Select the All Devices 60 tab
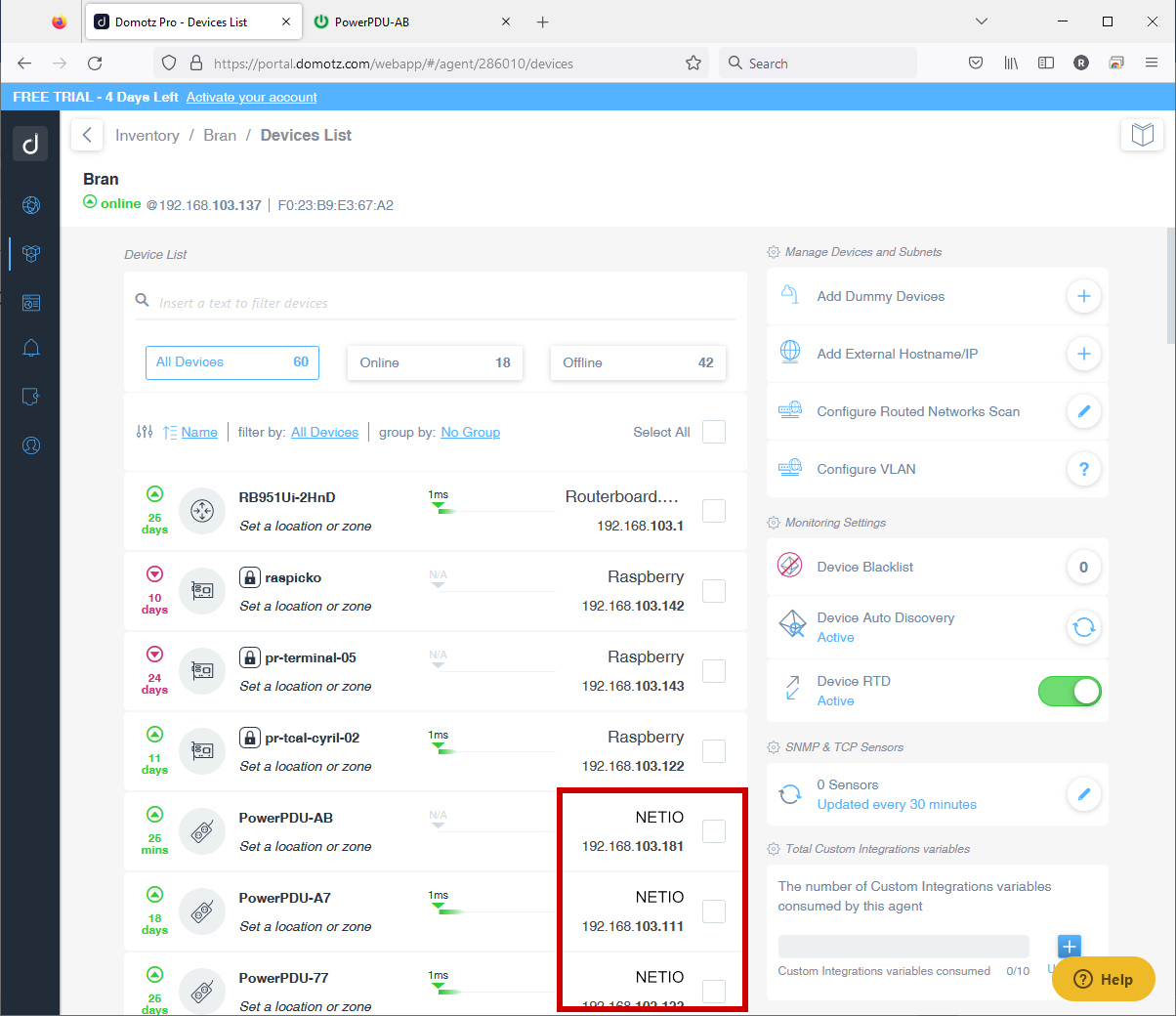Image resolution: width=1176 pixels, height=1016 pixels. 232,362
